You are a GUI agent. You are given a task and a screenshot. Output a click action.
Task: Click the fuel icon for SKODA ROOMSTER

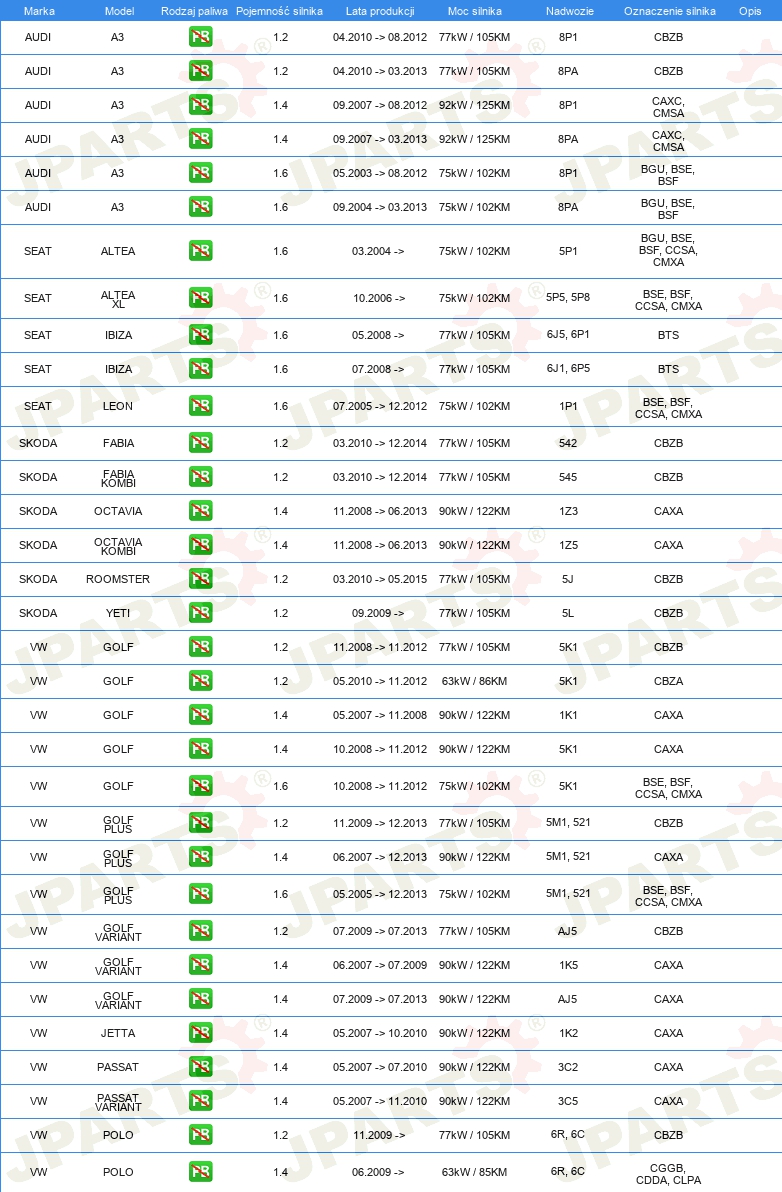pyautogui.click(x=201, y=579)
